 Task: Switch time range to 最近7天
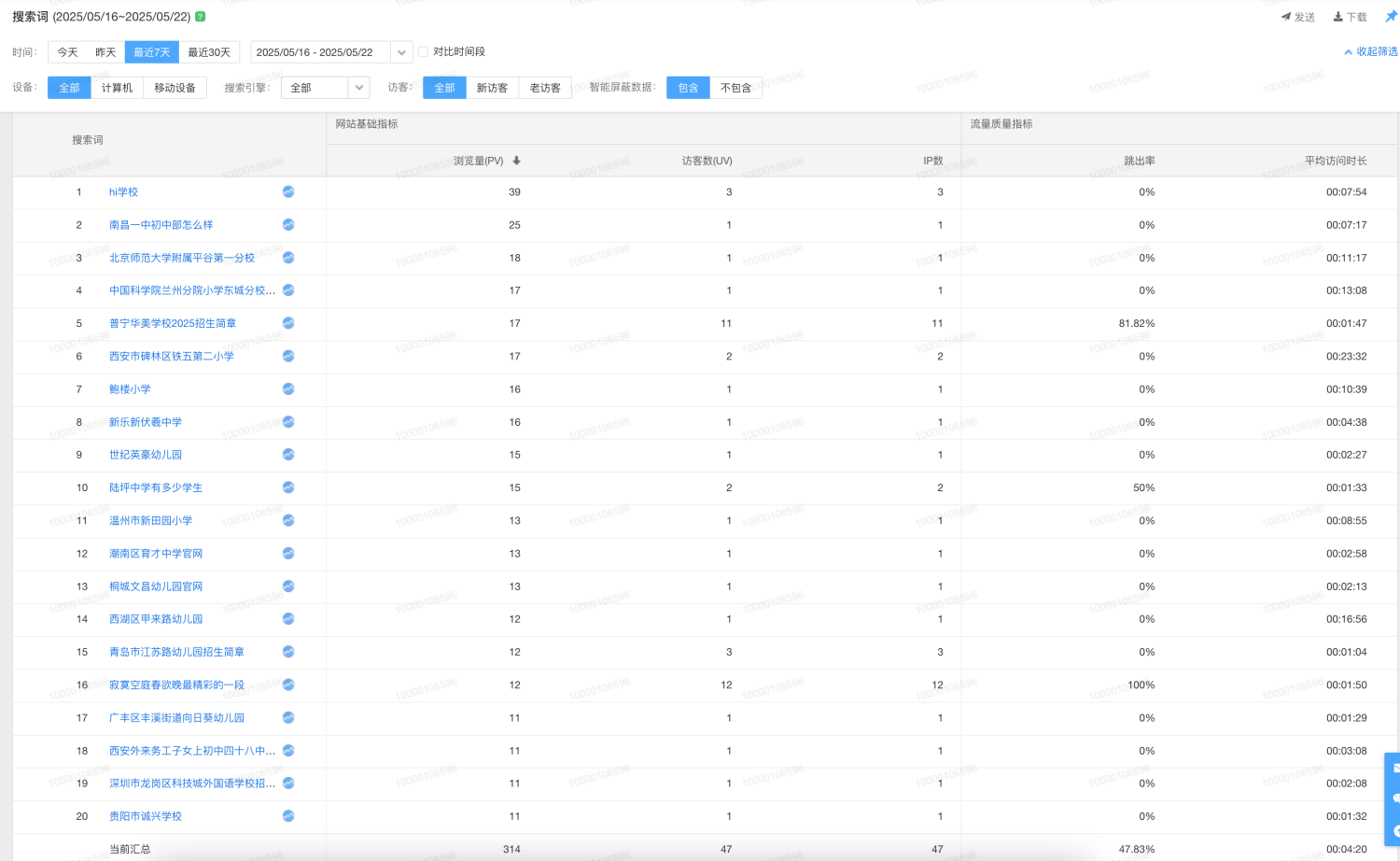151,52
